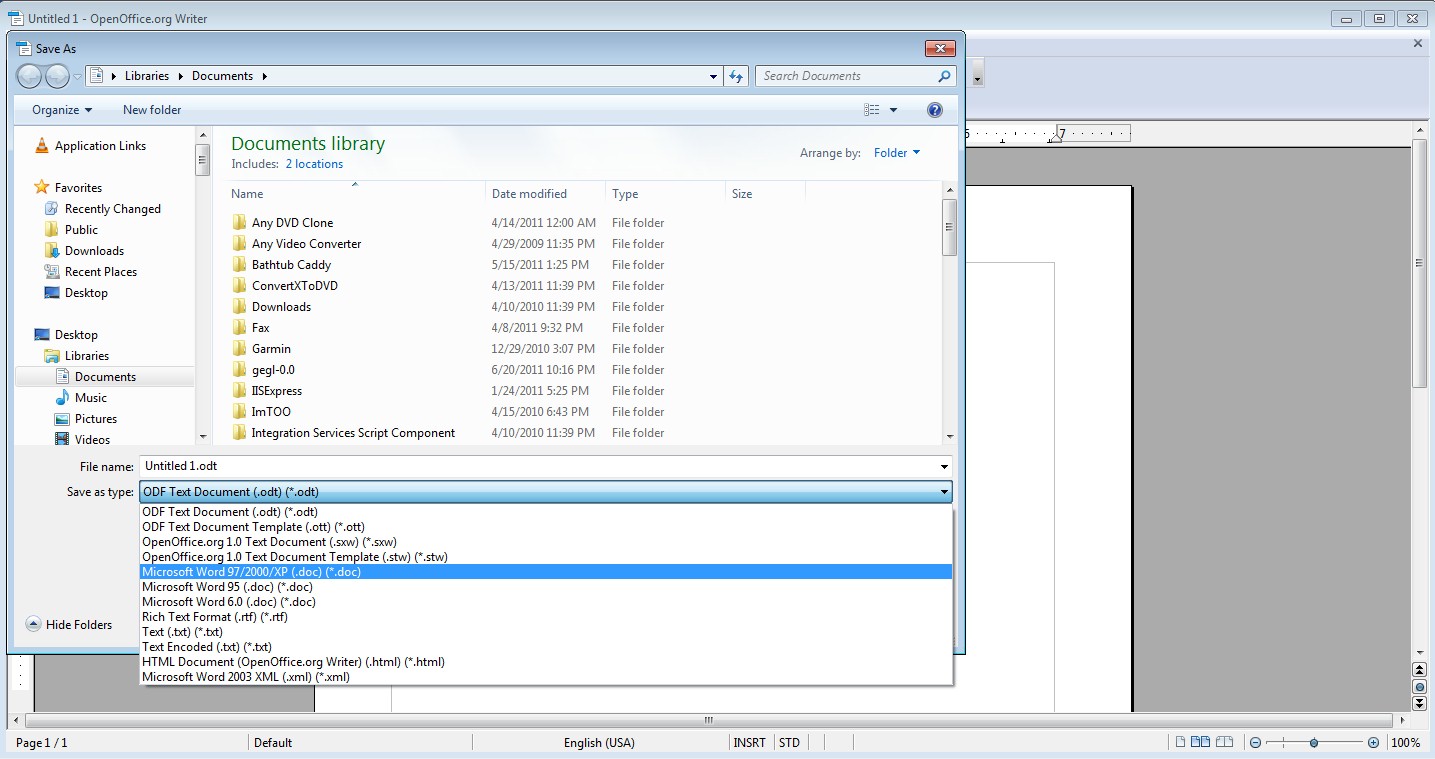Sort by Date modified column header
This screenshot has width=1435, height=759.
[546, 194]
